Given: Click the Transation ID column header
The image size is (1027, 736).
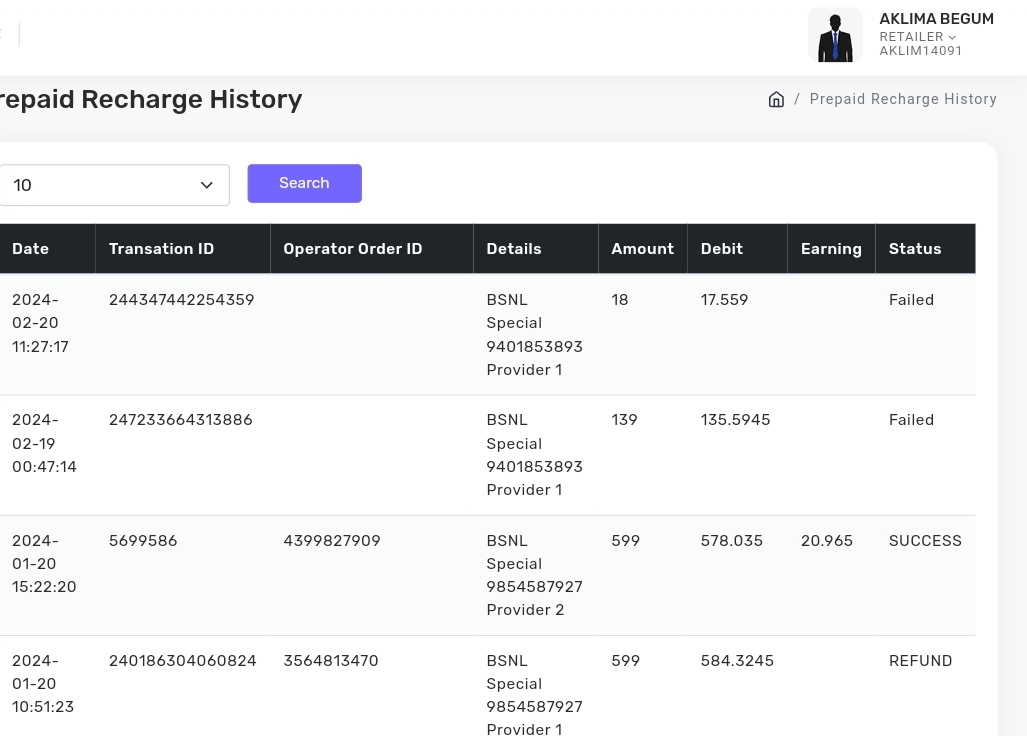Looking at the screenshot, I should 161,249.
